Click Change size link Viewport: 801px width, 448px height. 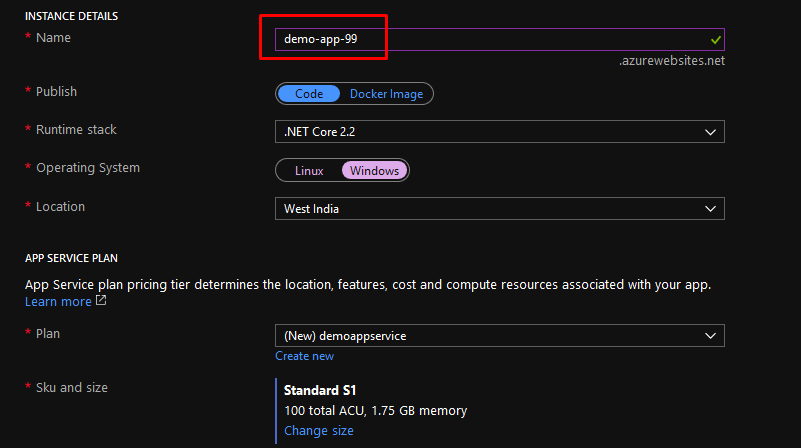319,431
